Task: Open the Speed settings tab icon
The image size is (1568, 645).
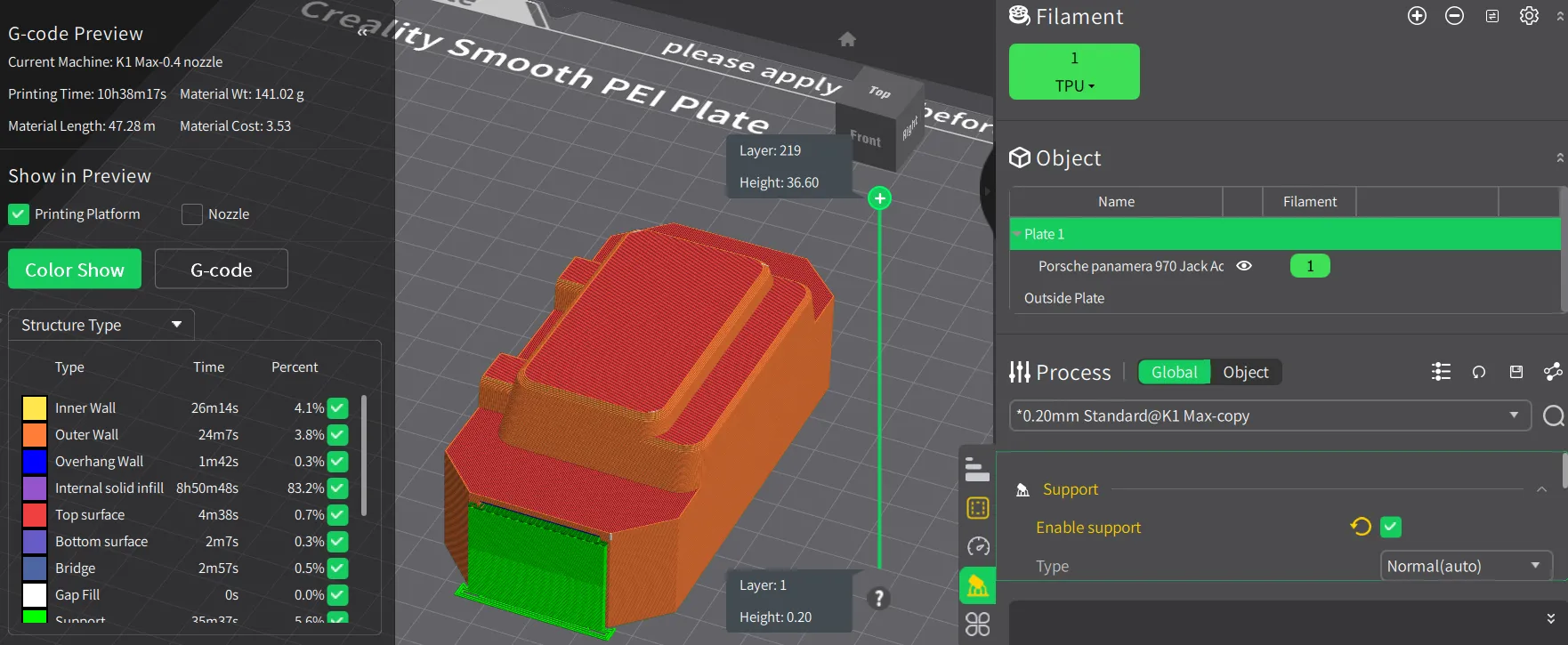Action: click(978, 546)
